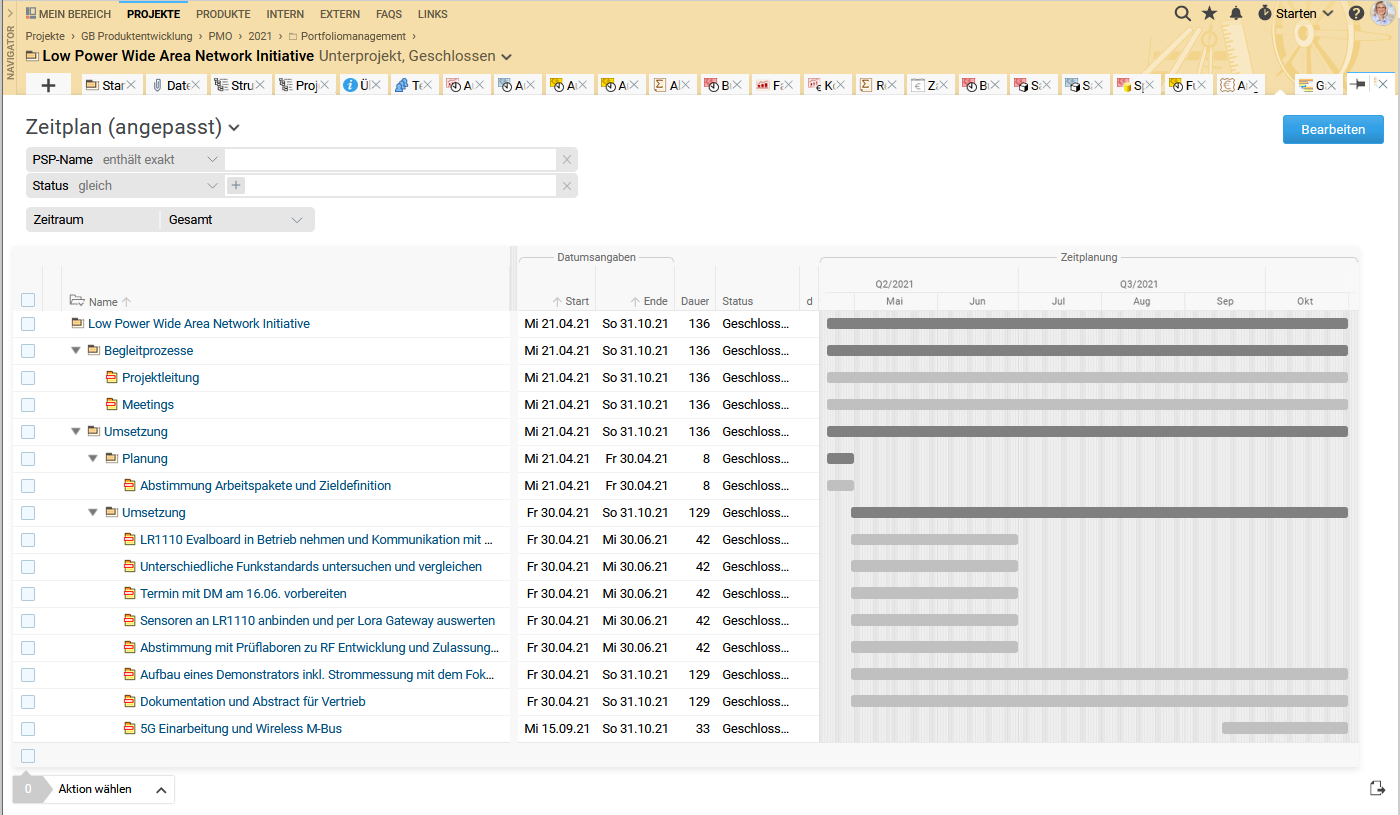Click the help question mark icon
This screenshot has height=815, width=1400.
(x=1356, y=13)
